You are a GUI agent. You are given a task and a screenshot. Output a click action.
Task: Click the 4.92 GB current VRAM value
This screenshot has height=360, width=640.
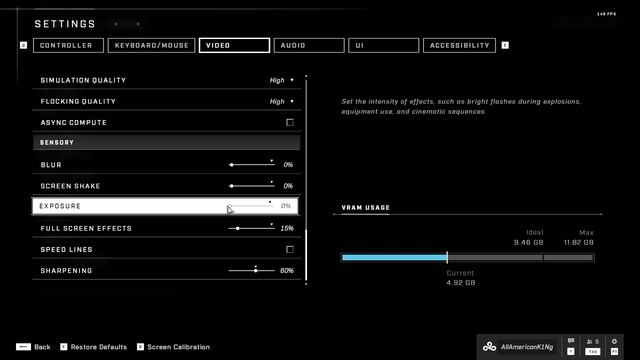(461, 282)
